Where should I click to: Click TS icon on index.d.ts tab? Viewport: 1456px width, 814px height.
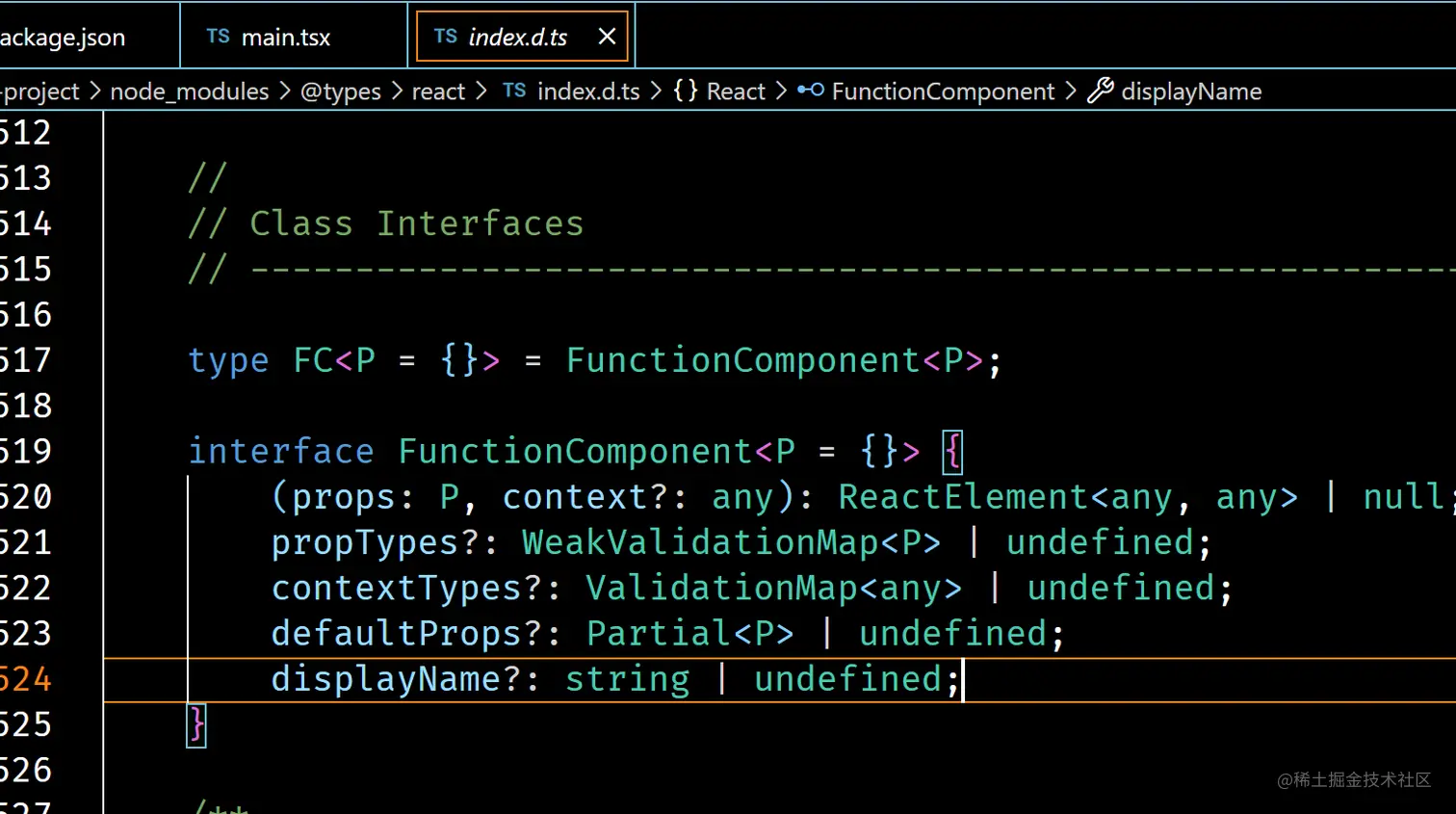[x=445, y=37]
